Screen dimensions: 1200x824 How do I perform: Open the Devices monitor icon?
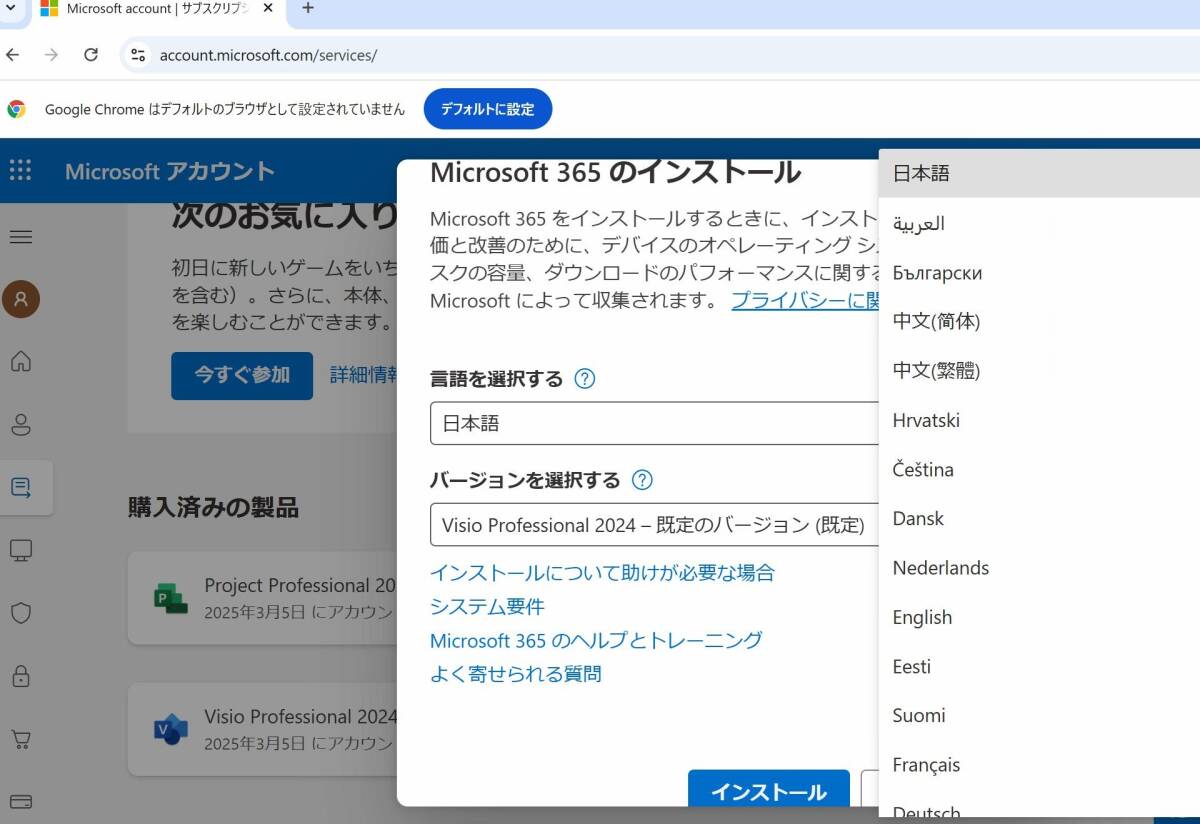point(20,550)
